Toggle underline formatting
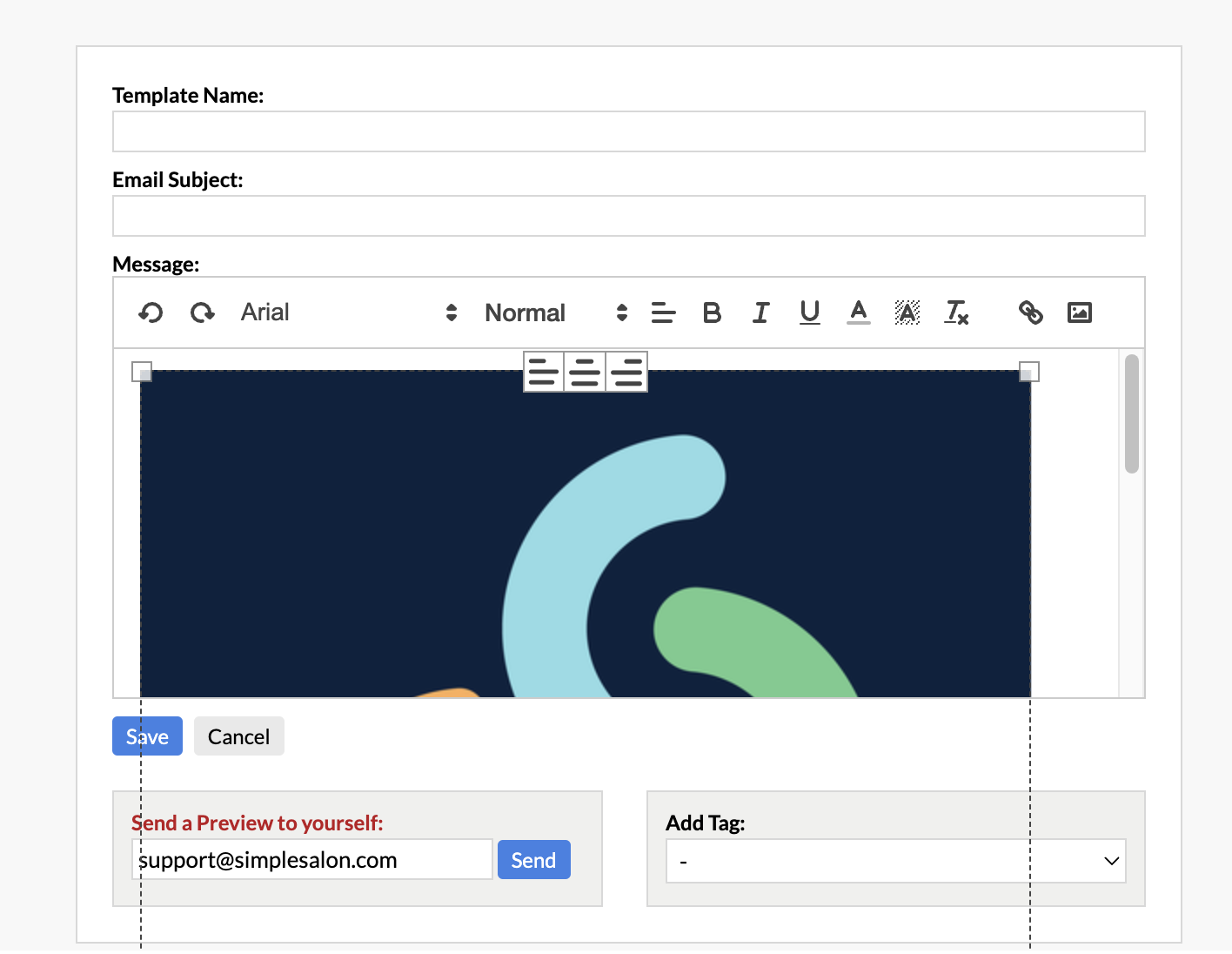This screenshot has height=954, width=1232. tap(810, 312)
